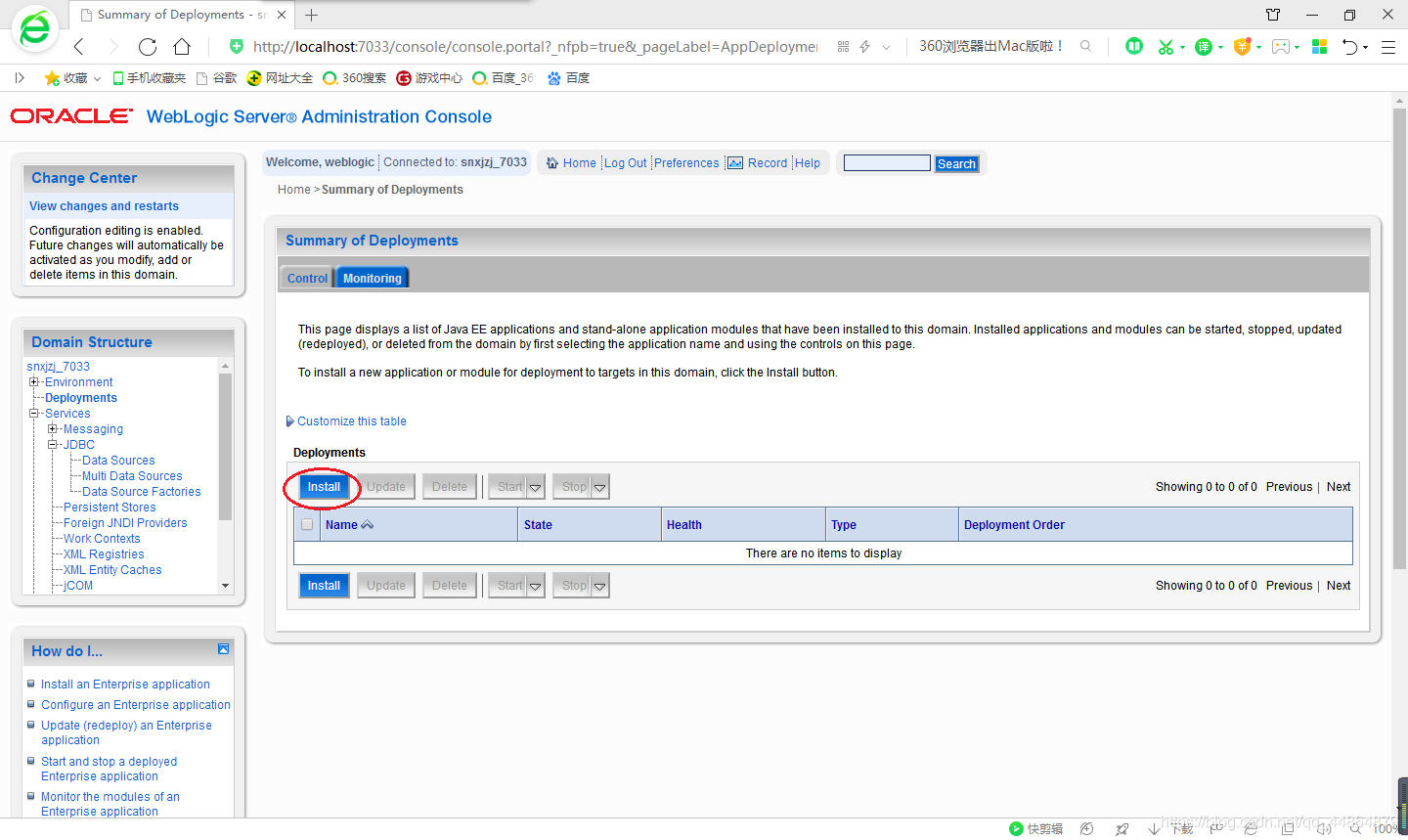The image size is (1408, 840).
Task: Expand the bookmarks sidebar arrow
Action: [19, 77]
